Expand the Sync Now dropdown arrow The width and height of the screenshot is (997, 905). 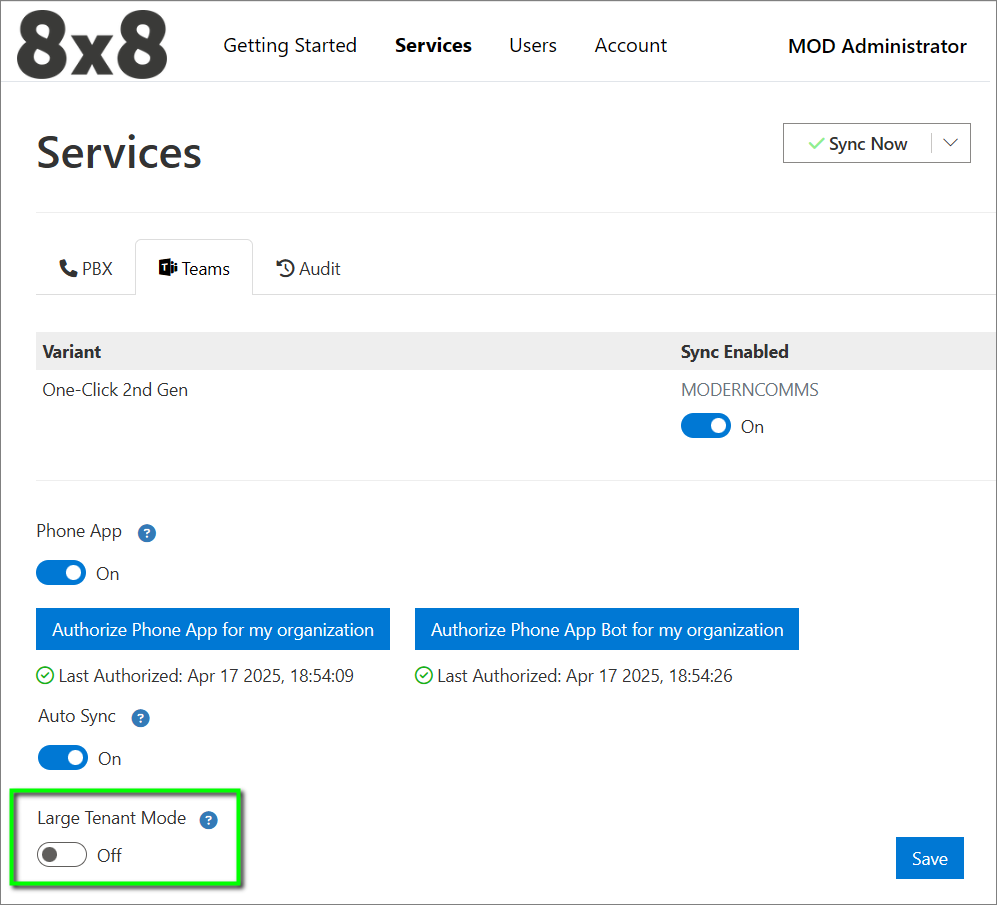click(951, 143)
